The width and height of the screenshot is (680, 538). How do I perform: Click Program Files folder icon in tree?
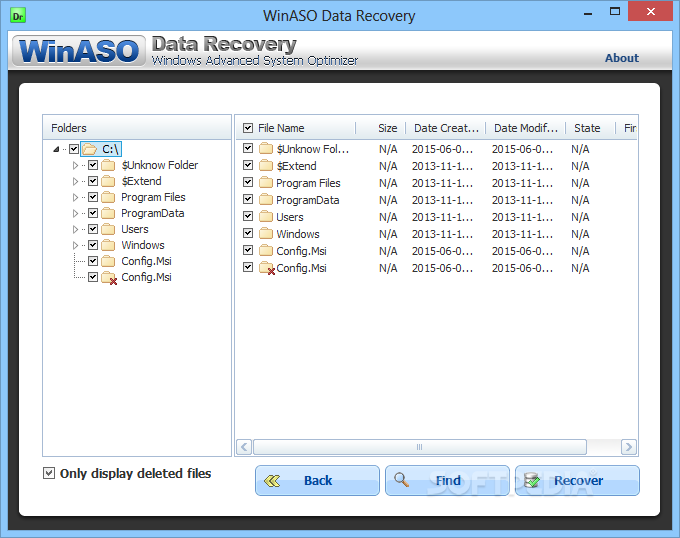(x=108, y=197)
